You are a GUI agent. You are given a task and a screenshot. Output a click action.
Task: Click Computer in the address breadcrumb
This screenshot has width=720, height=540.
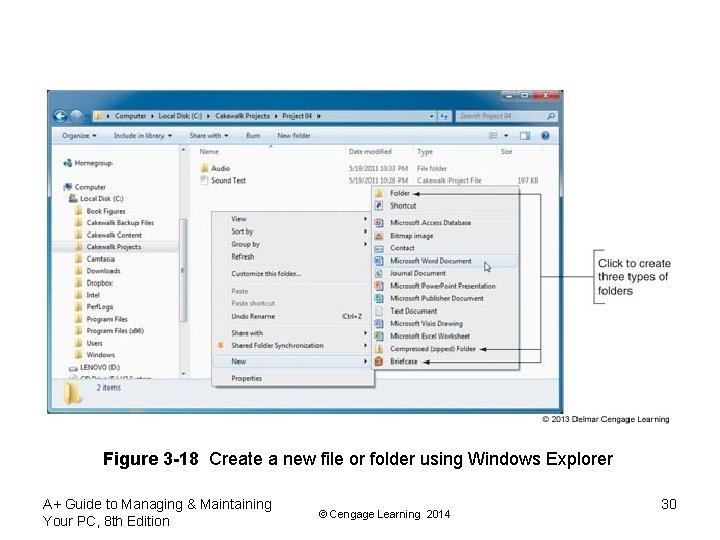[x=130, y=116]
